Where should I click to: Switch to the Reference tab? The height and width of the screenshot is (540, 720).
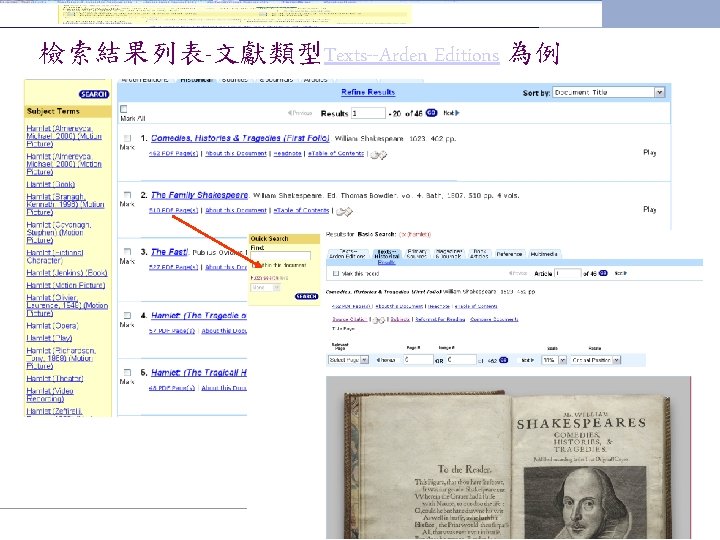click(x=509, y=254)
